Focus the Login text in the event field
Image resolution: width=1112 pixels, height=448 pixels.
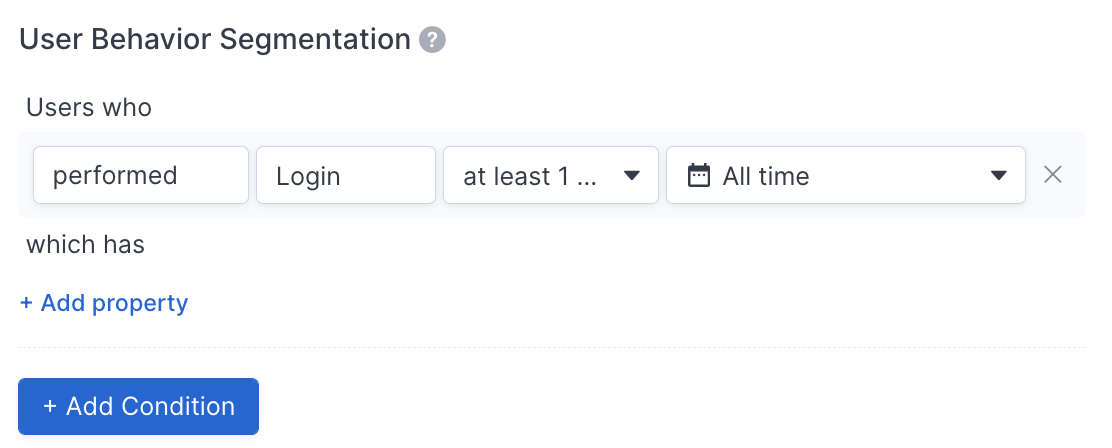coord(308,177)
